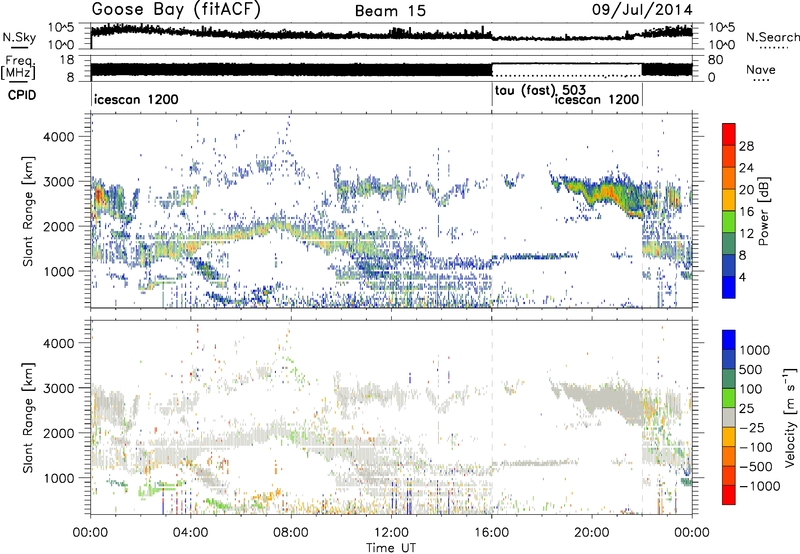Viewport: 800px width, 554px height.
Task: Click the blue bottom of Power color bar
Action: click(729, 287)
